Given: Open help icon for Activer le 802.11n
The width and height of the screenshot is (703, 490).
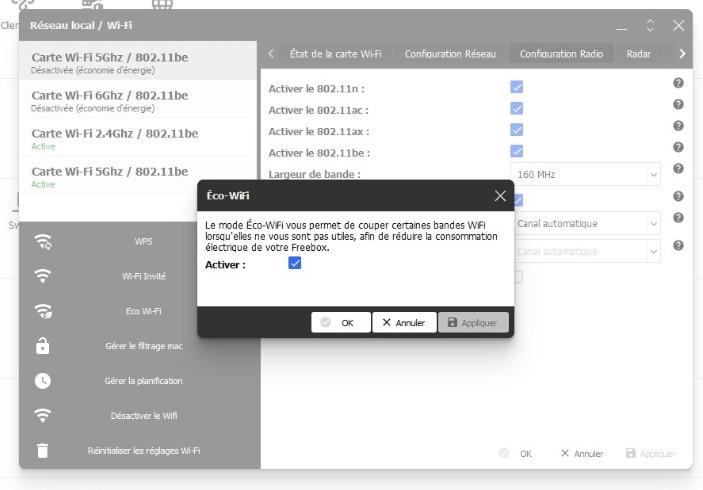Looking at the screenshot, I should click(x=678, y=83).
